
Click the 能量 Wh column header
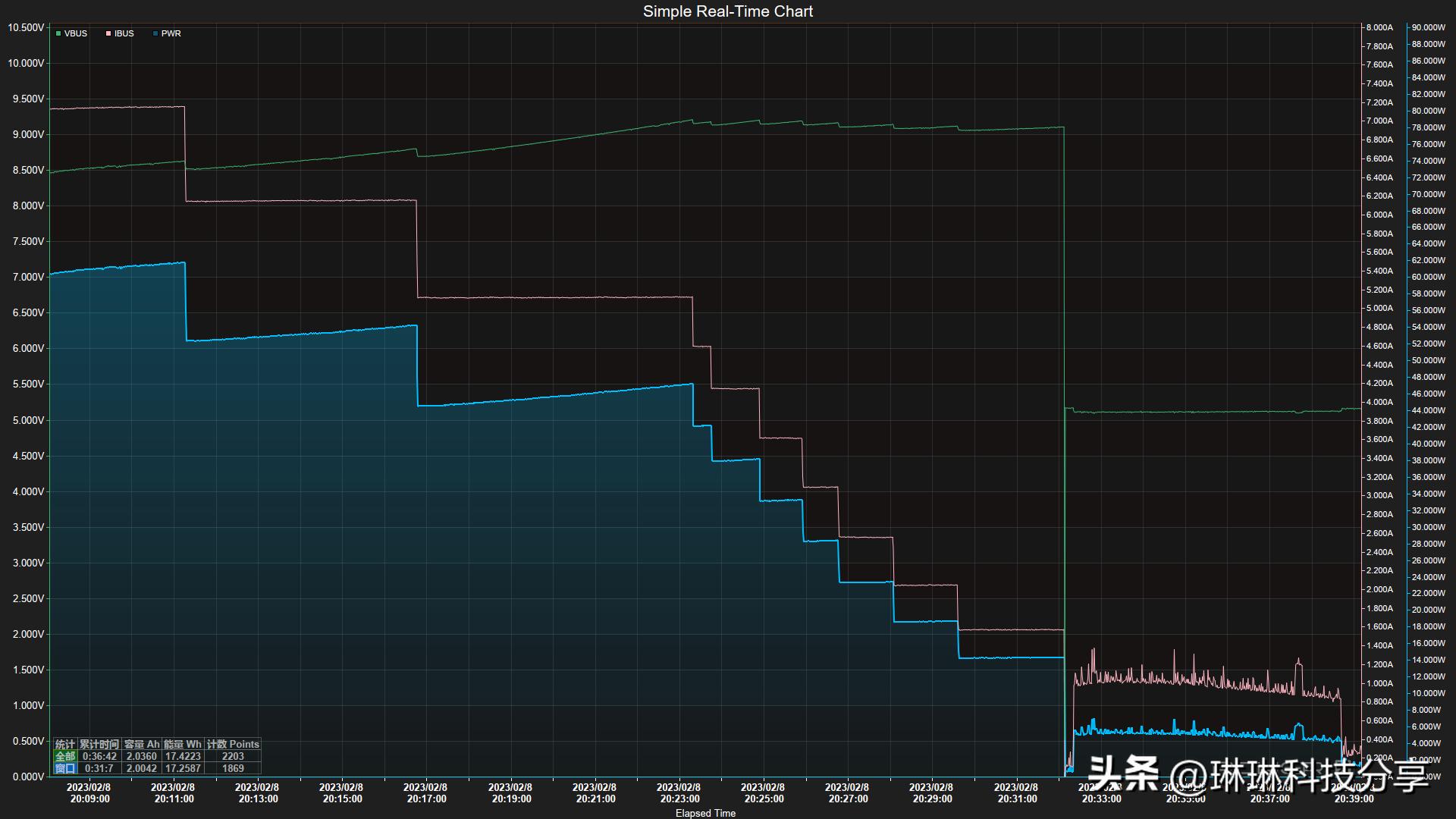click(183, 744)
